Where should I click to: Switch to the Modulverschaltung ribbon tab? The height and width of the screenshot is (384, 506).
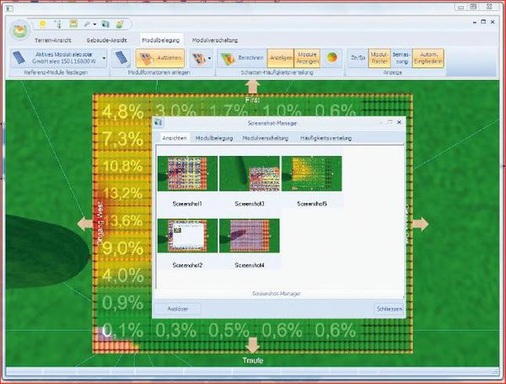(215, 40)
